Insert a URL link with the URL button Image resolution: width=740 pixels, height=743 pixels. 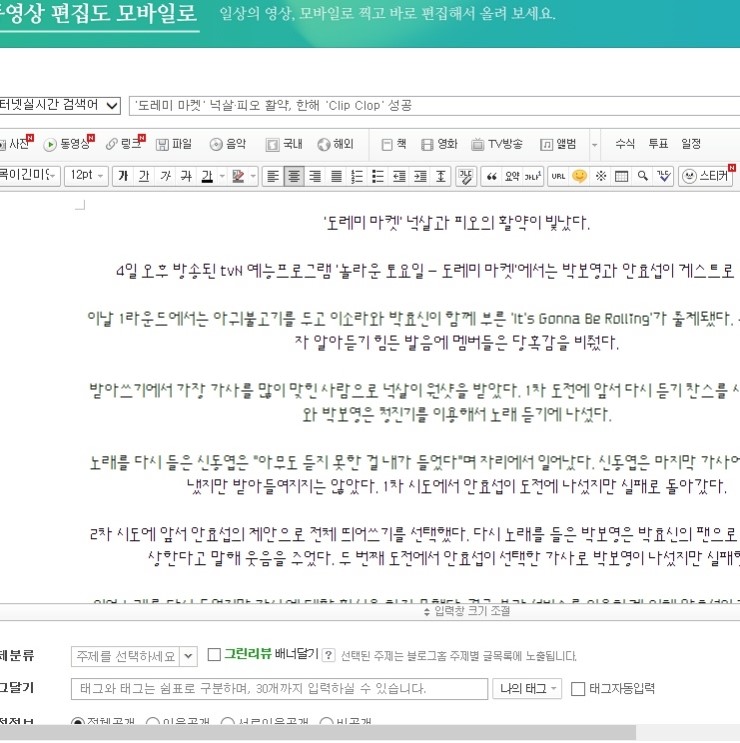coord(559,176)
